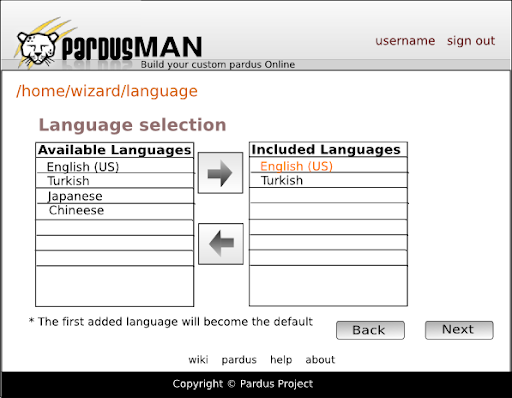Open the help footer link
The width and height of the screenshot is (512, 398).
pos(281,360)
